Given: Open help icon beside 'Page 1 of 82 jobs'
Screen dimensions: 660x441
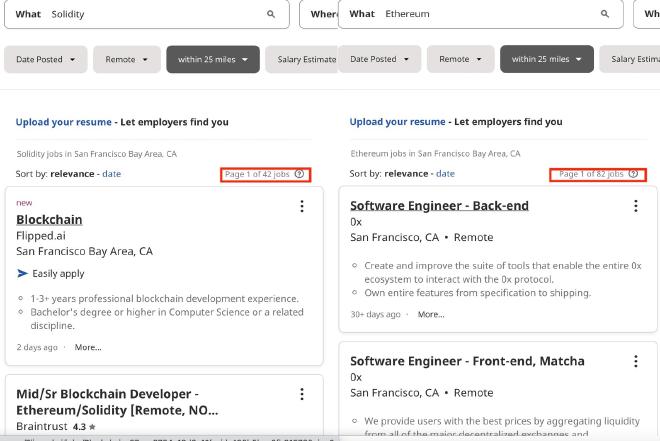Looking at the screenshot, I should click(633, 173).
